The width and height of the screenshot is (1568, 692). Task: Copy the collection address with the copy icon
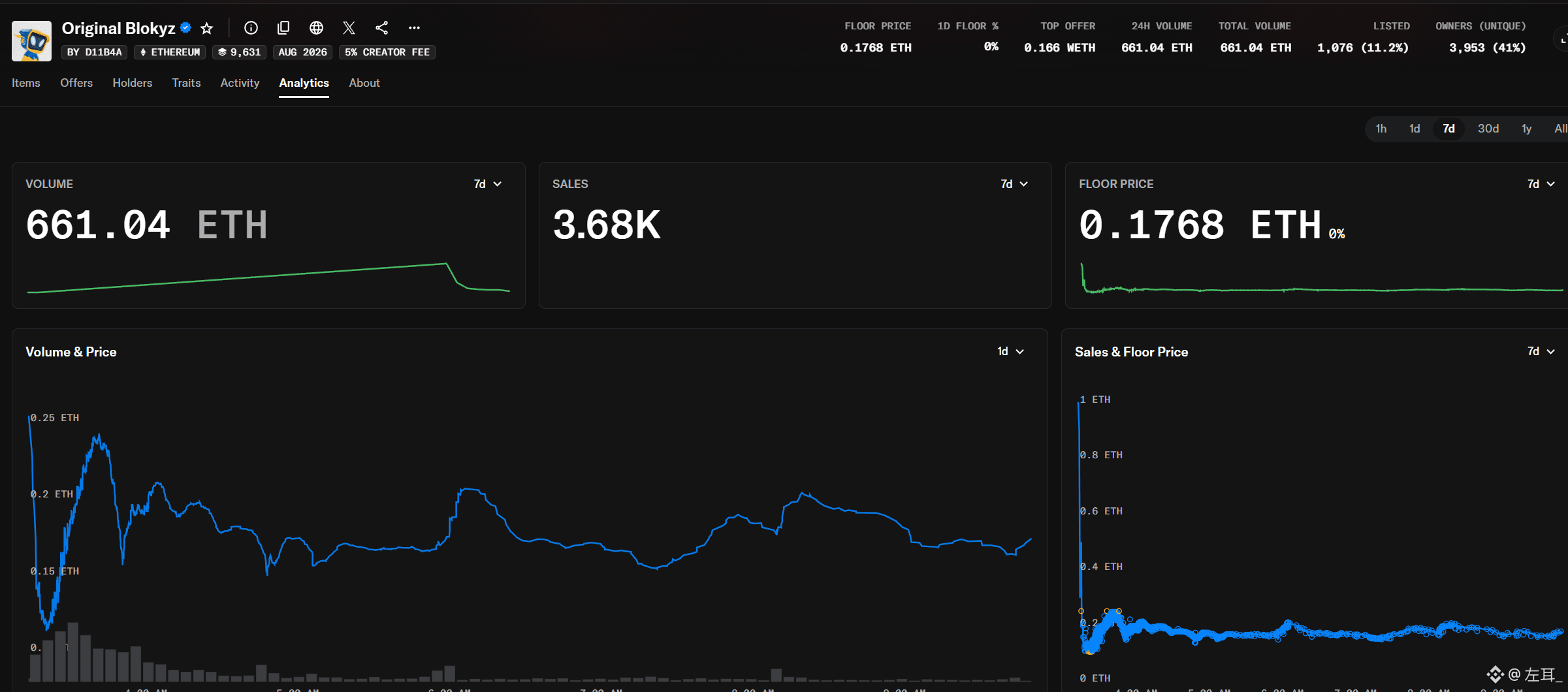coord(283,27)
